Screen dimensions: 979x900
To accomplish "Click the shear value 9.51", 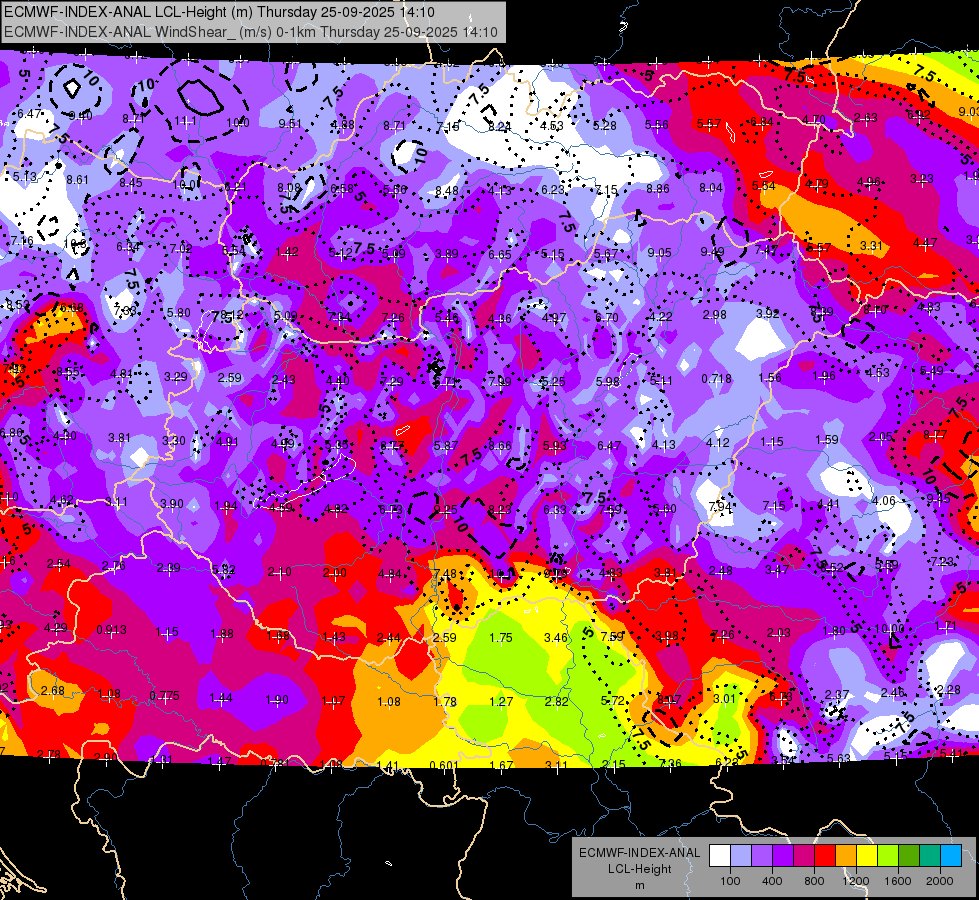I will pos(290,124).
